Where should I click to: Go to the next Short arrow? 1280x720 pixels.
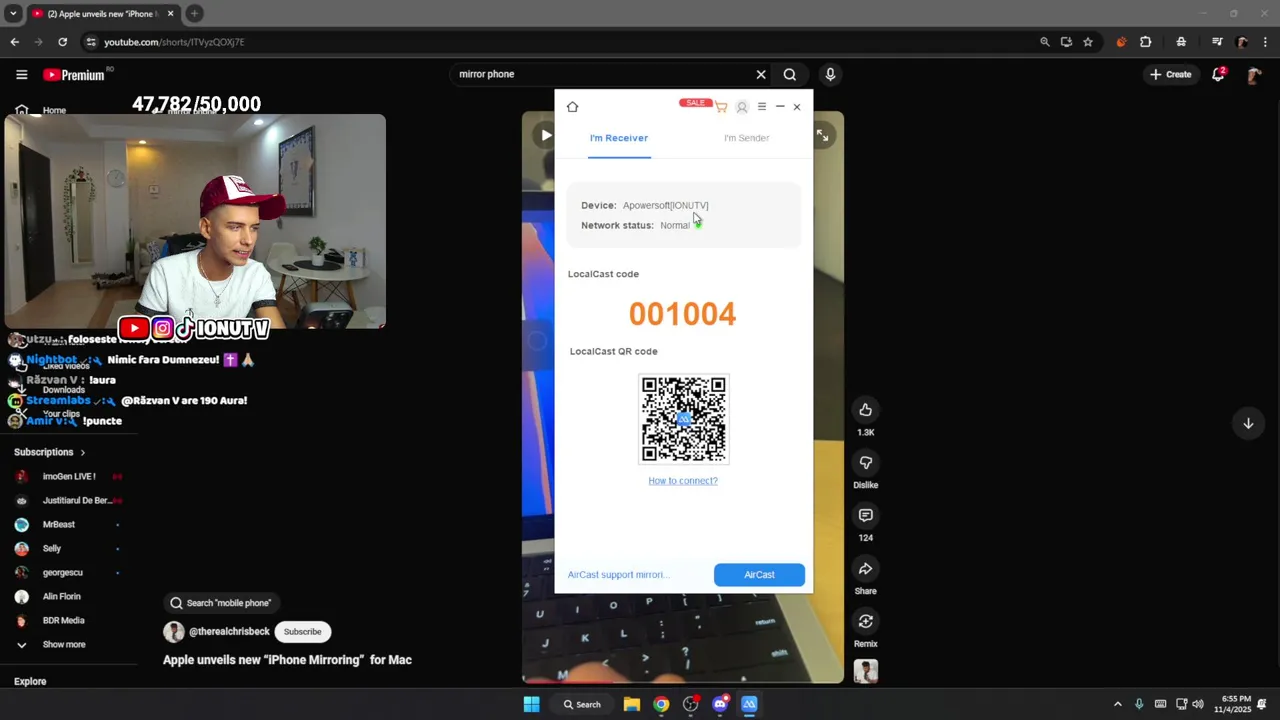point(1248,423)
